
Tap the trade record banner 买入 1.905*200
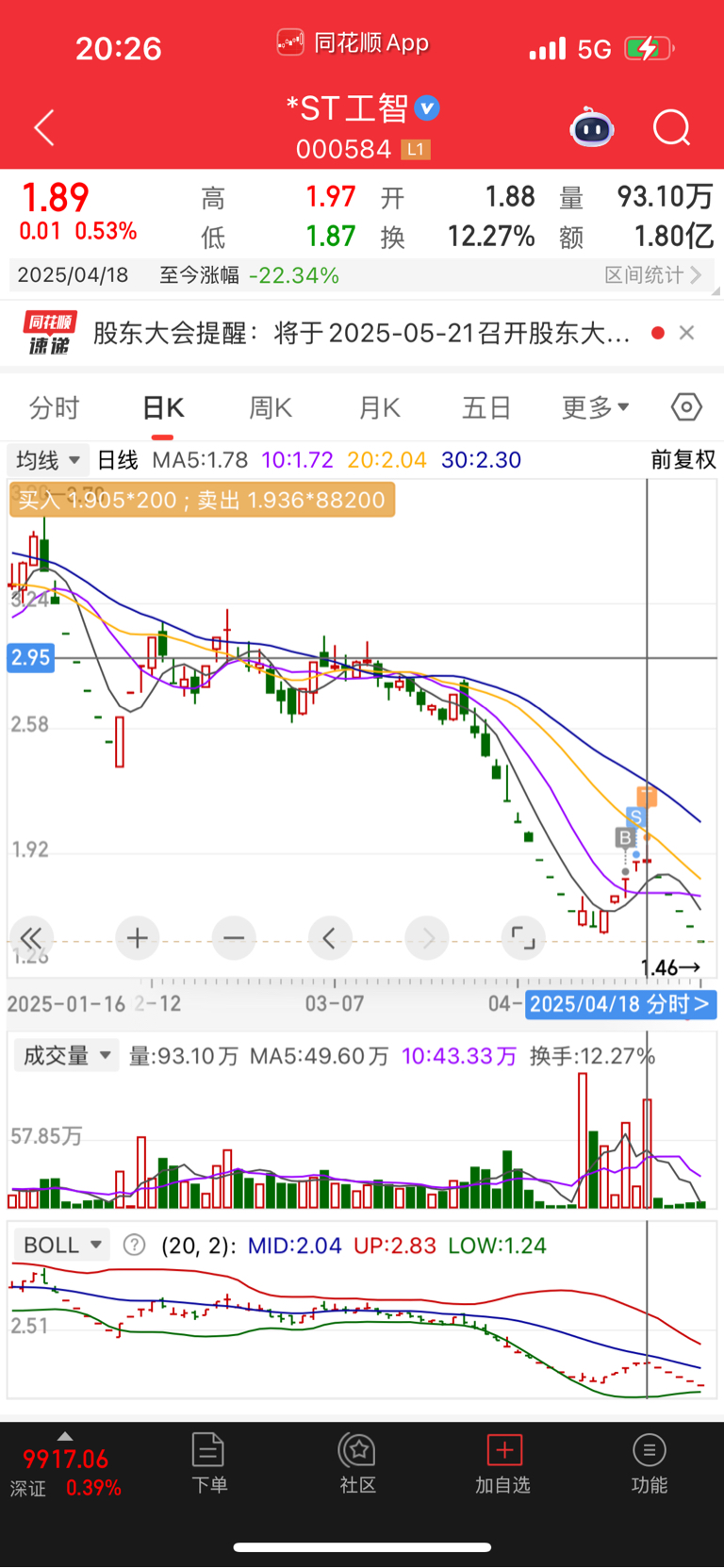[202, 500]
